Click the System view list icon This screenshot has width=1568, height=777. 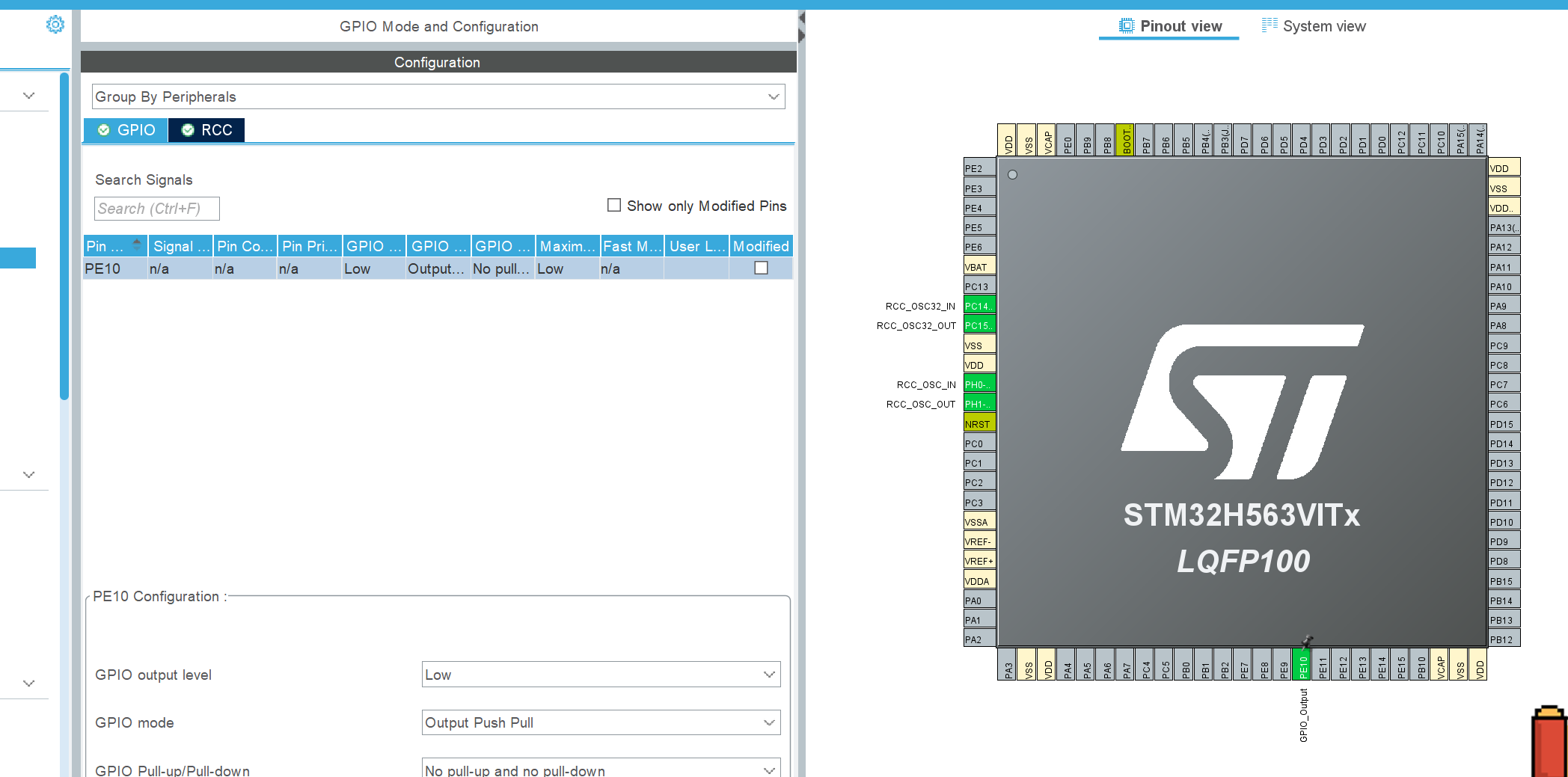[1270, 24]
